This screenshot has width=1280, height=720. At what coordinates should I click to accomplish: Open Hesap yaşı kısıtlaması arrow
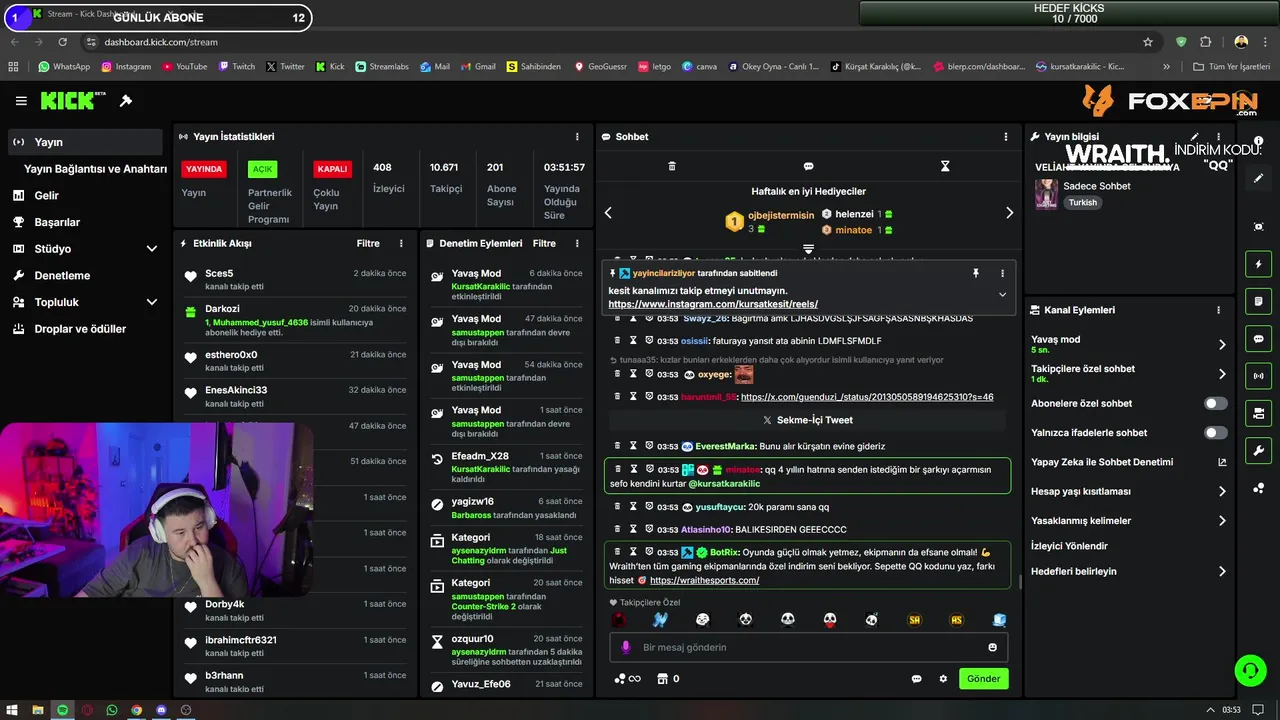[x=1222, y=492]
